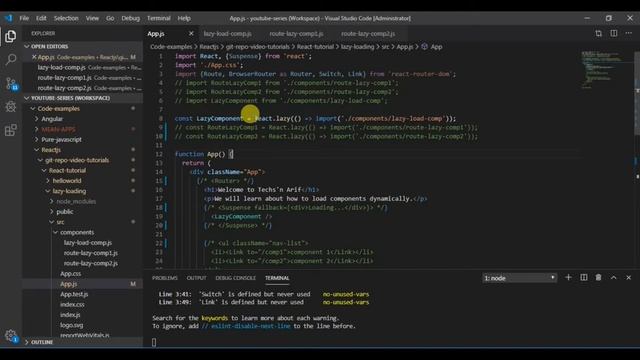
Task: Open the View menu
Action: [x=92, y=18]
